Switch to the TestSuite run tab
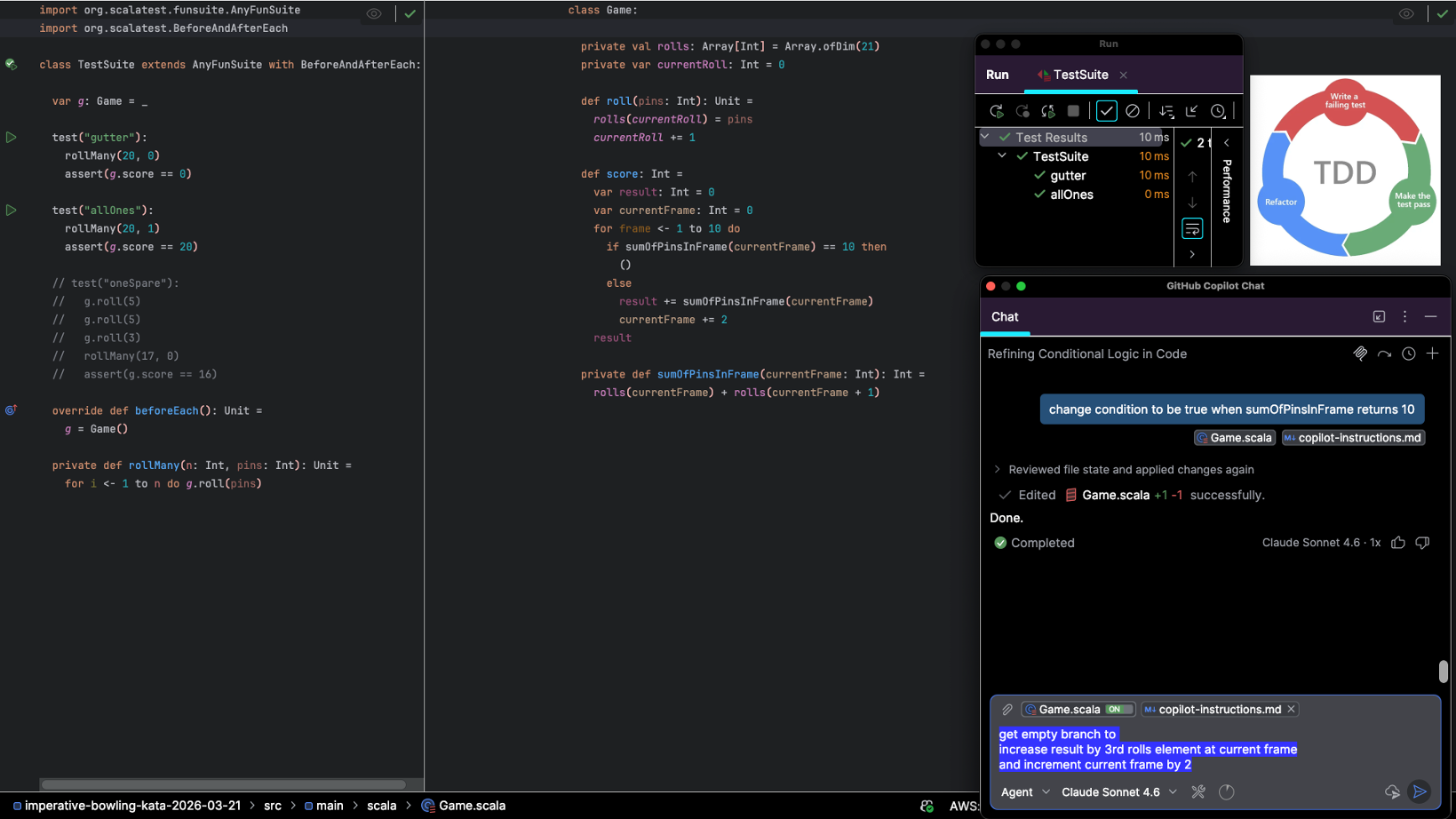 tap(1080, 75)
